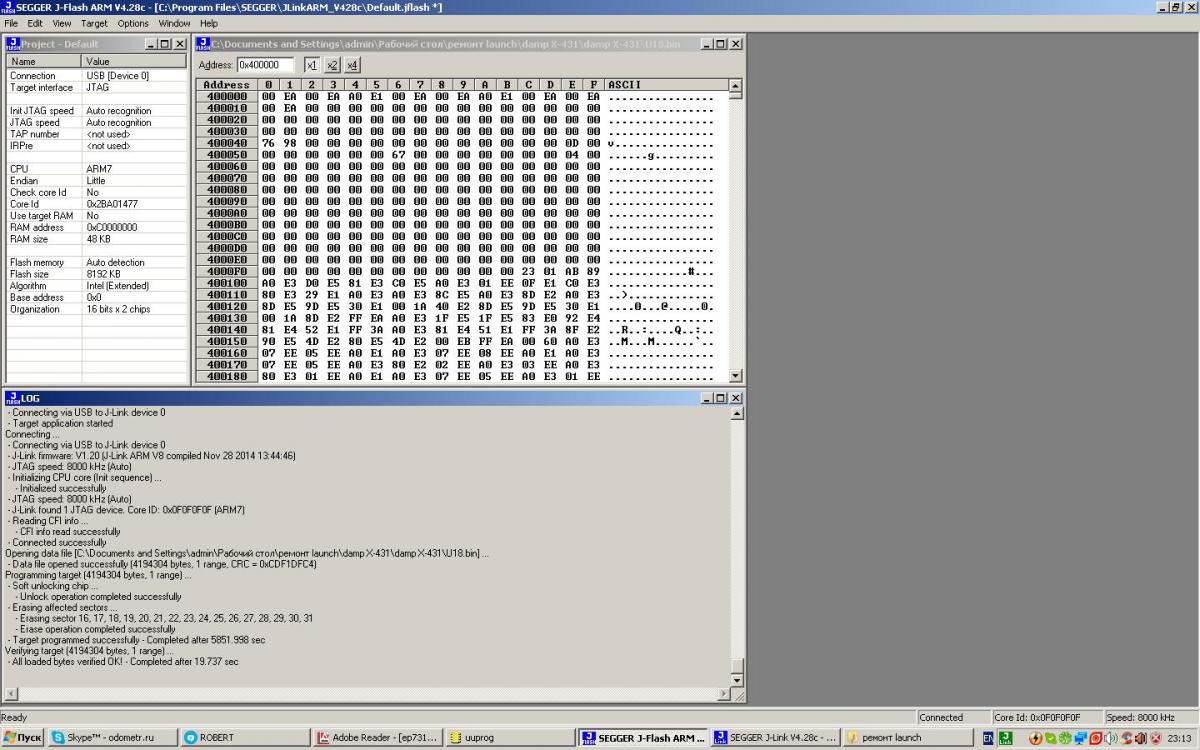Click the taskbar clock 23:13
Screen dimensions: 1200x750
1178,738
